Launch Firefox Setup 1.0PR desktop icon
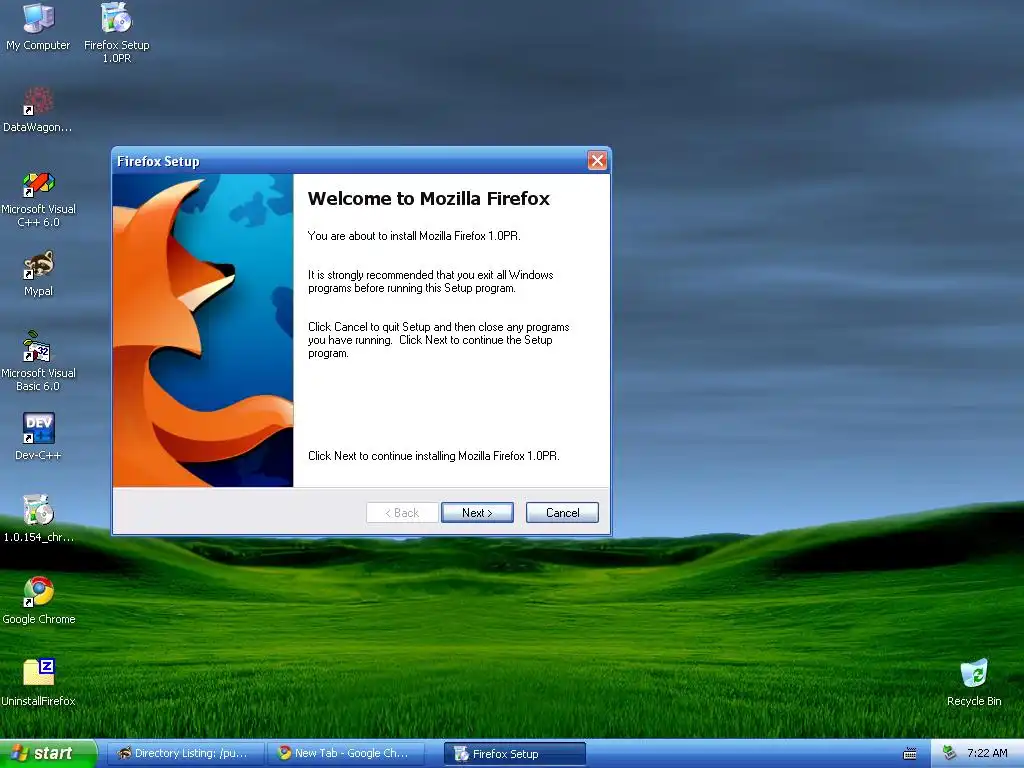This screenshot has height=768, width=1024. tap(117, 32)
